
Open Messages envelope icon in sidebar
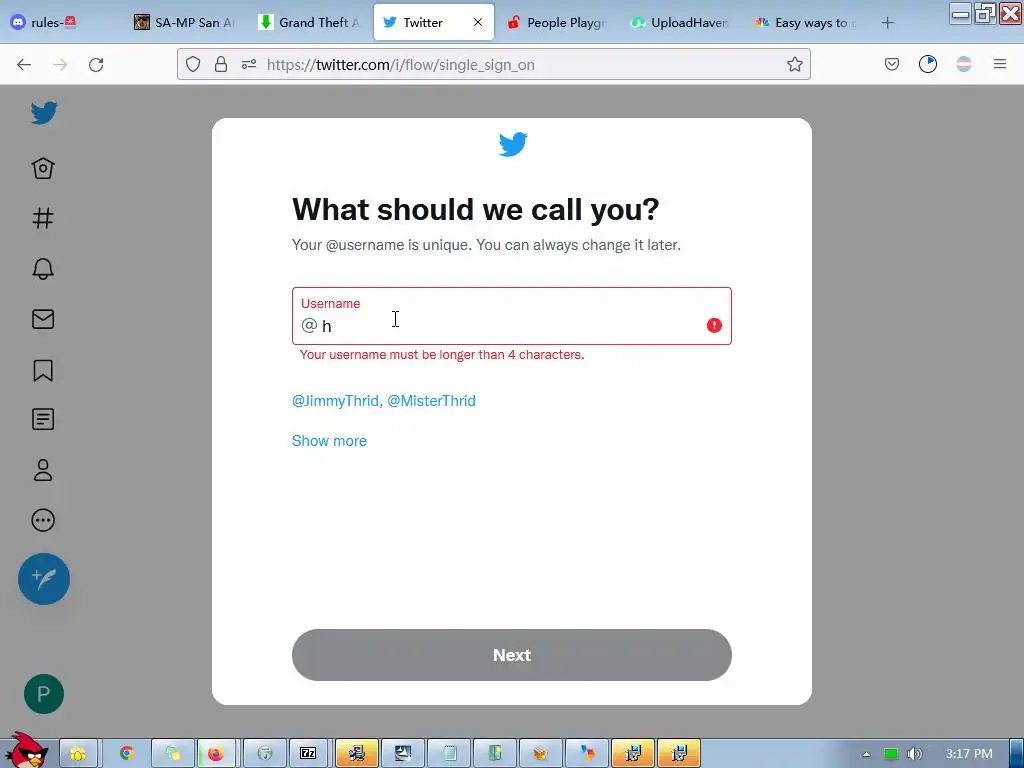[43, 319]
